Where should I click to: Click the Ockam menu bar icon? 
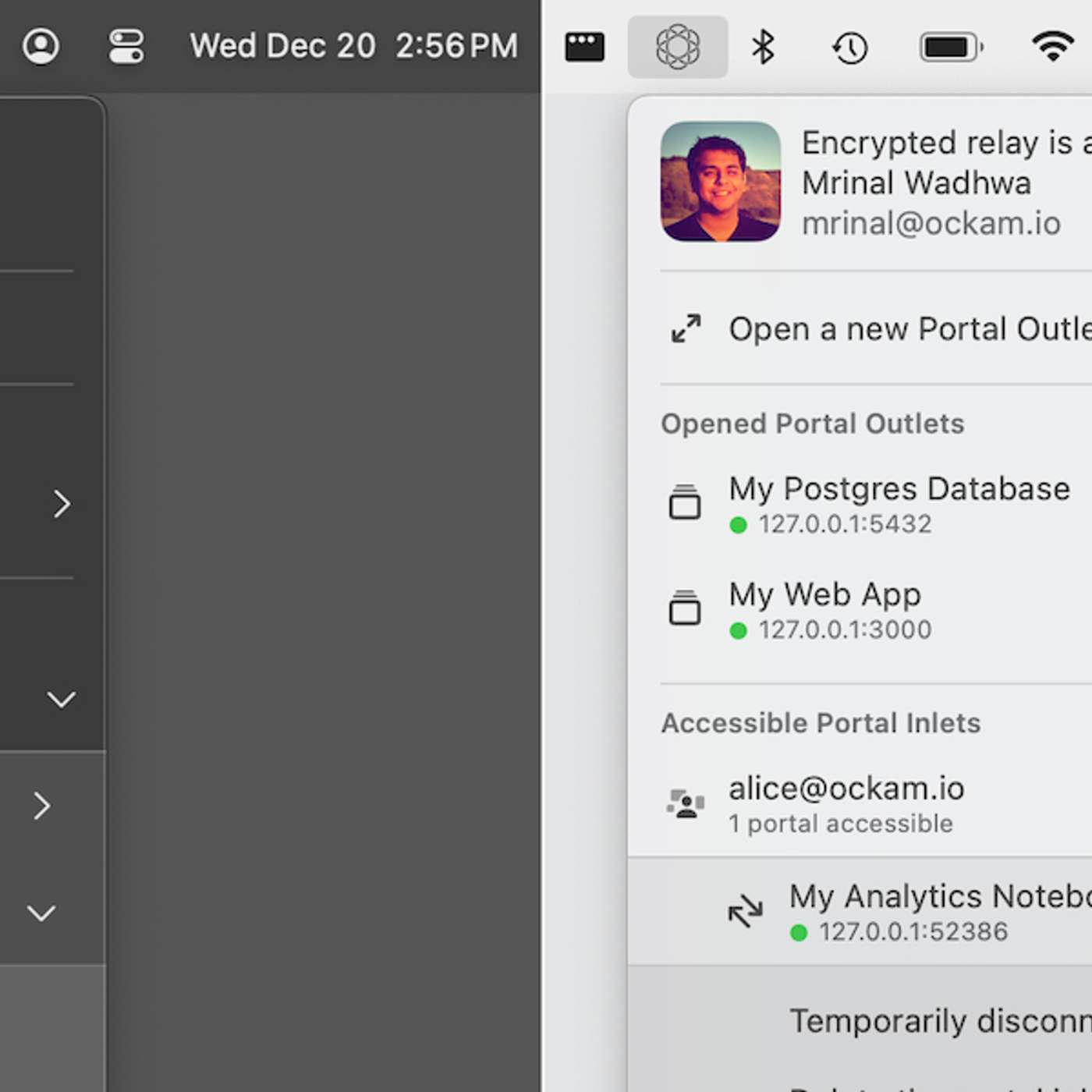pyautogui.click(x=677, y=47)
